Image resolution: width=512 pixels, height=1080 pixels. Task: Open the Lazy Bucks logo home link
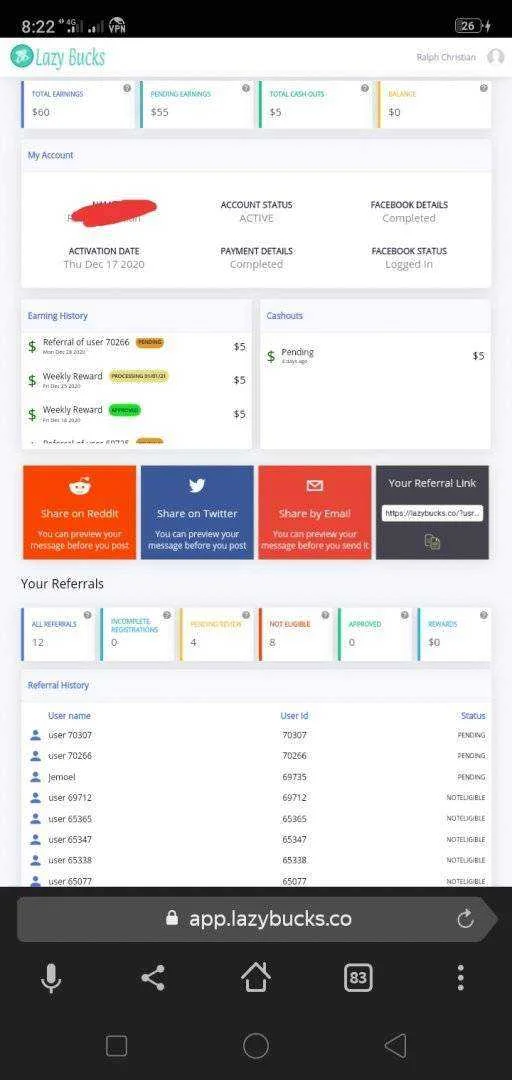(58, 56)
